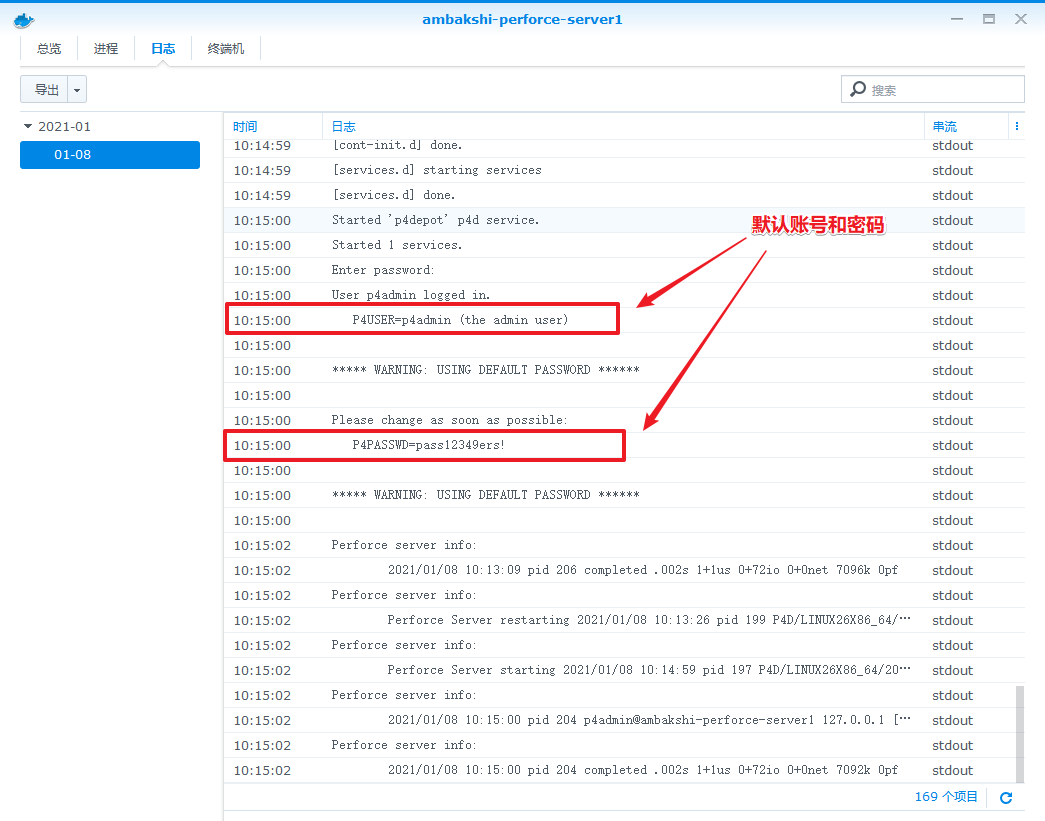Click the search magnifier icon
Viewport: 1045px width, 821px height.
[x=858, y=89]
